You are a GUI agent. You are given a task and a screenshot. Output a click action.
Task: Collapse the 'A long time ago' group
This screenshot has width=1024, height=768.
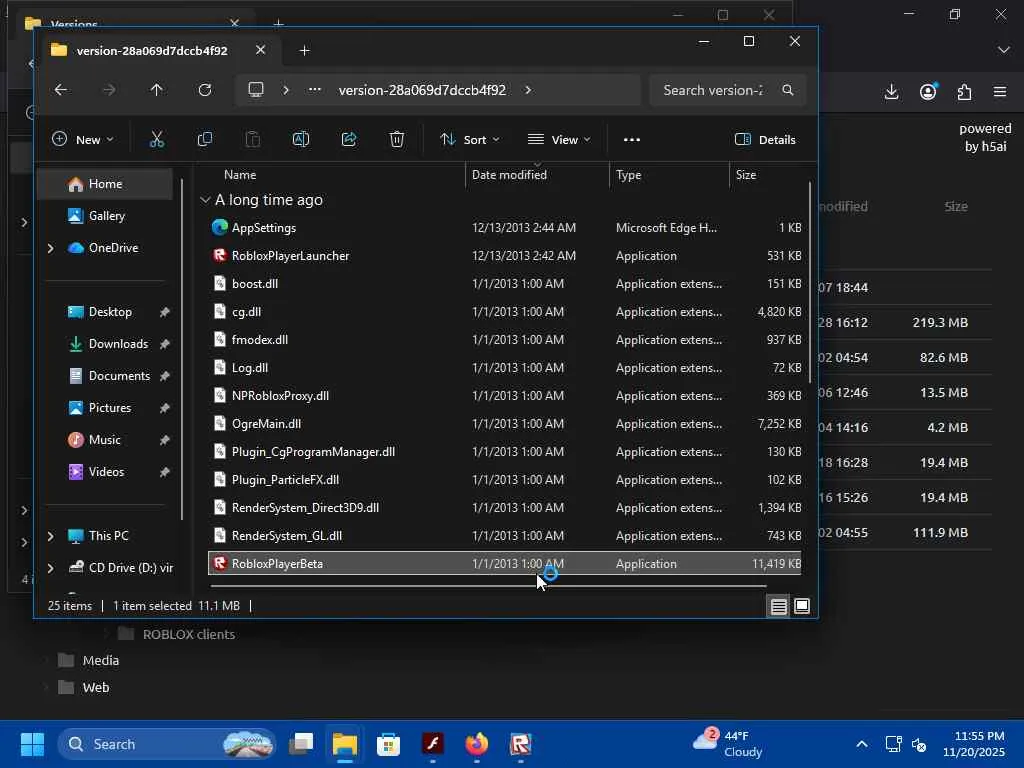[205, 200]
